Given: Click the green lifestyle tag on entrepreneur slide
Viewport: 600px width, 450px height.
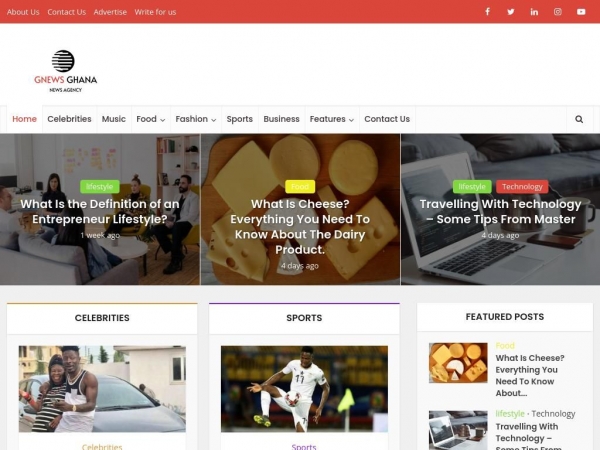Looking at the screenshot, I should [99, 187].
